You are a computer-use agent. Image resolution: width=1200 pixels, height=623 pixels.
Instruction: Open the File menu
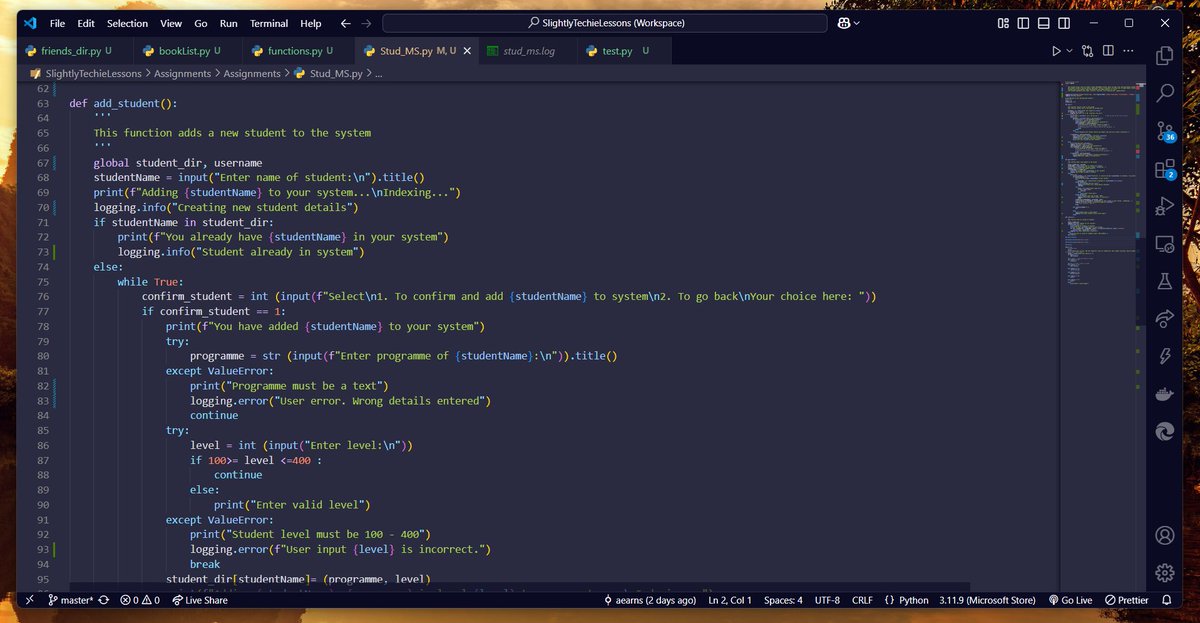click(57, 23)
